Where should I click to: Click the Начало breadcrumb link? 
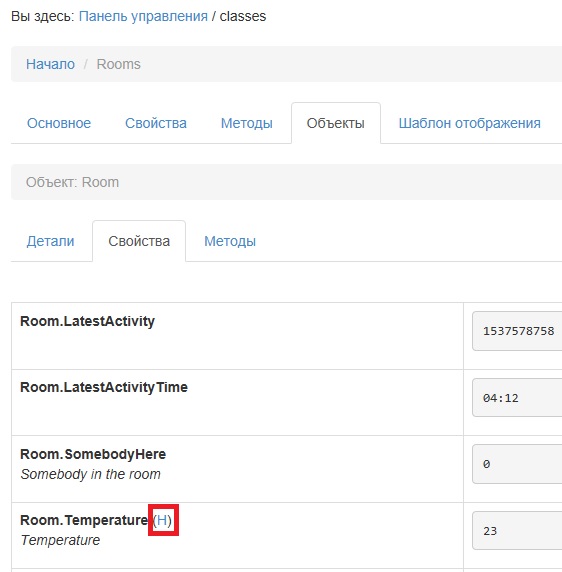pyautogui.click(x=50, y=64)
